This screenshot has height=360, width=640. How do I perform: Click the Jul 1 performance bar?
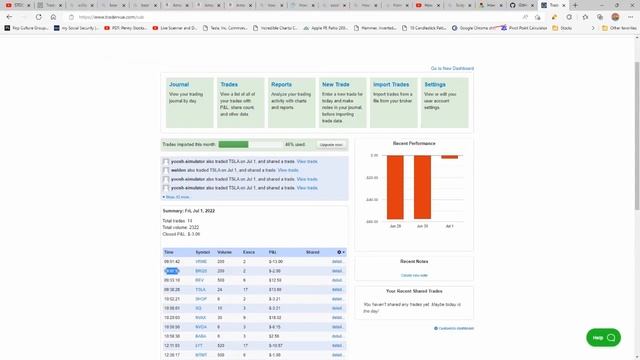(x=449, y=157)
